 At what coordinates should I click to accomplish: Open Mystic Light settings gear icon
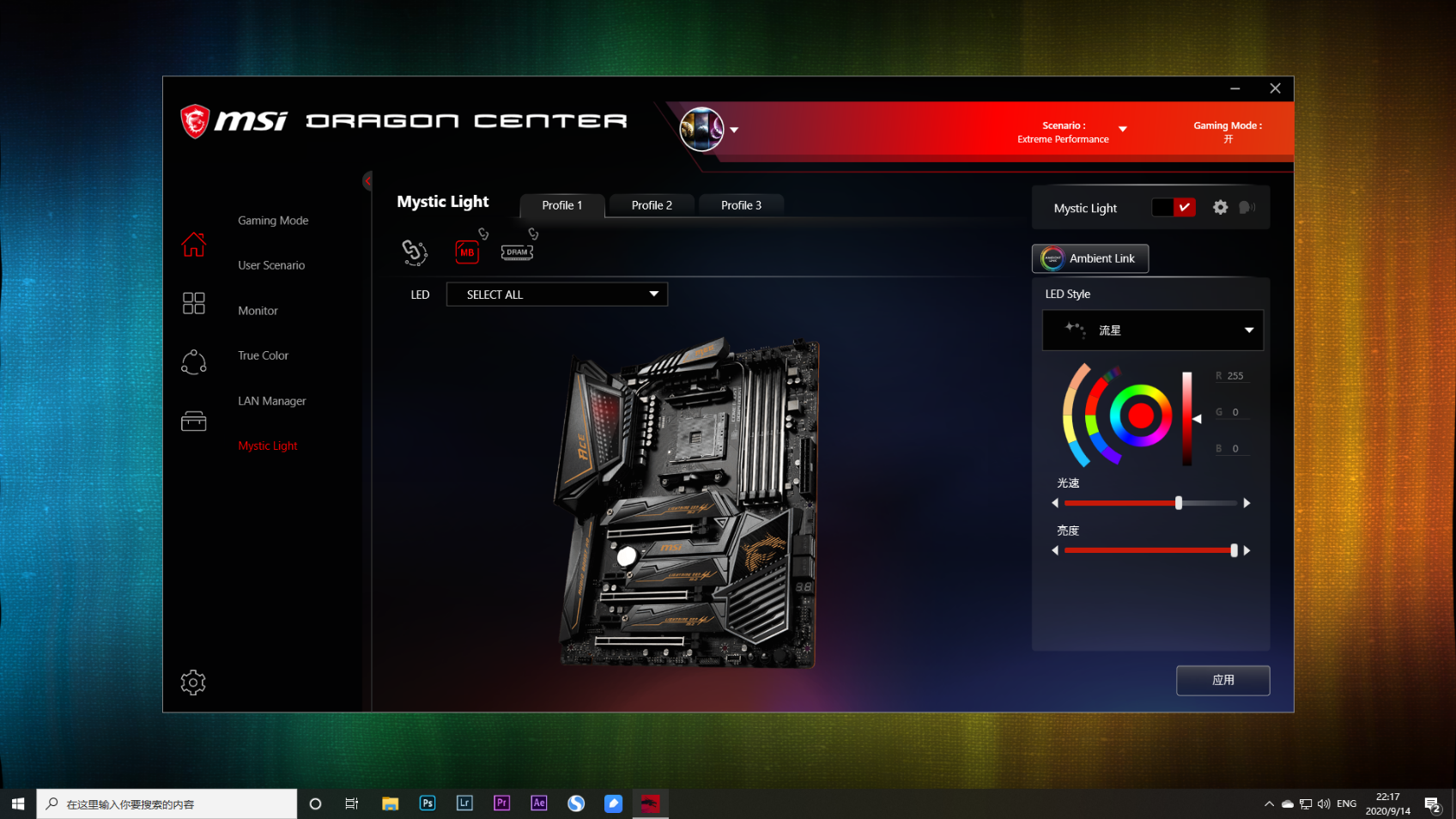coord(1220,207)
